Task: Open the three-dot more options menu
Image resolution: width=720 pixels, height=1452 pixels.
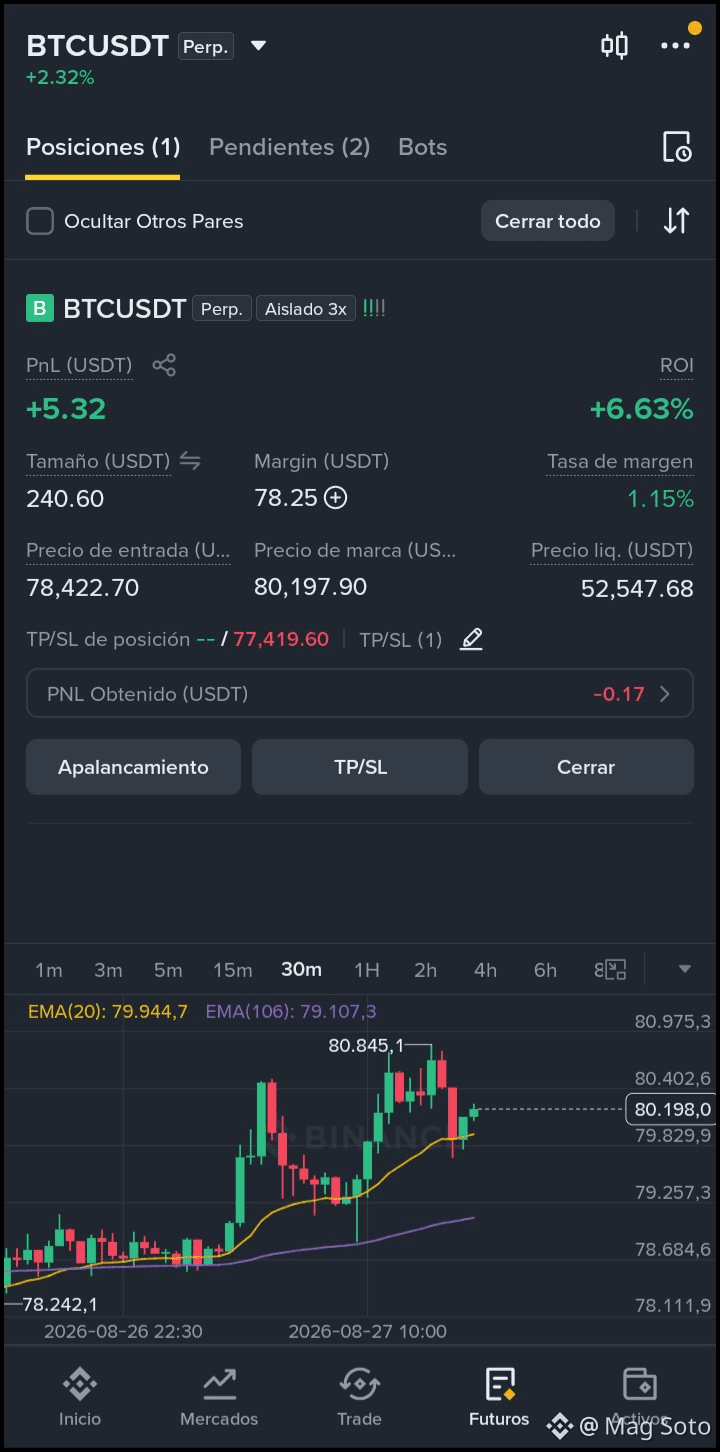Action: coord(675,45)
